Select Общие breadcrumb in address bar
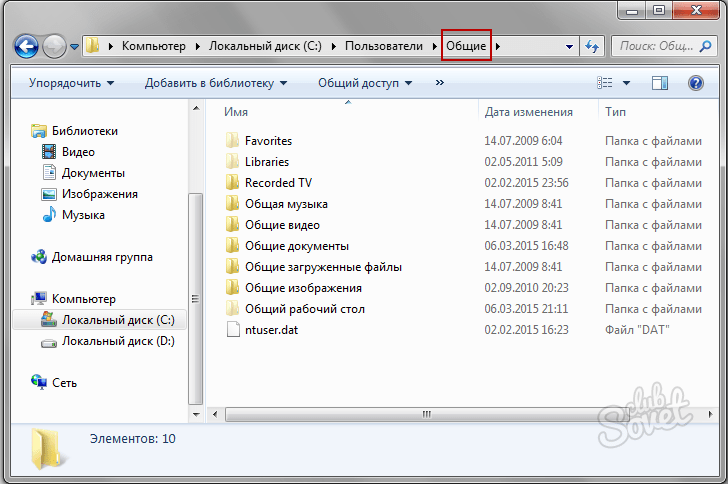 [466, 46]
